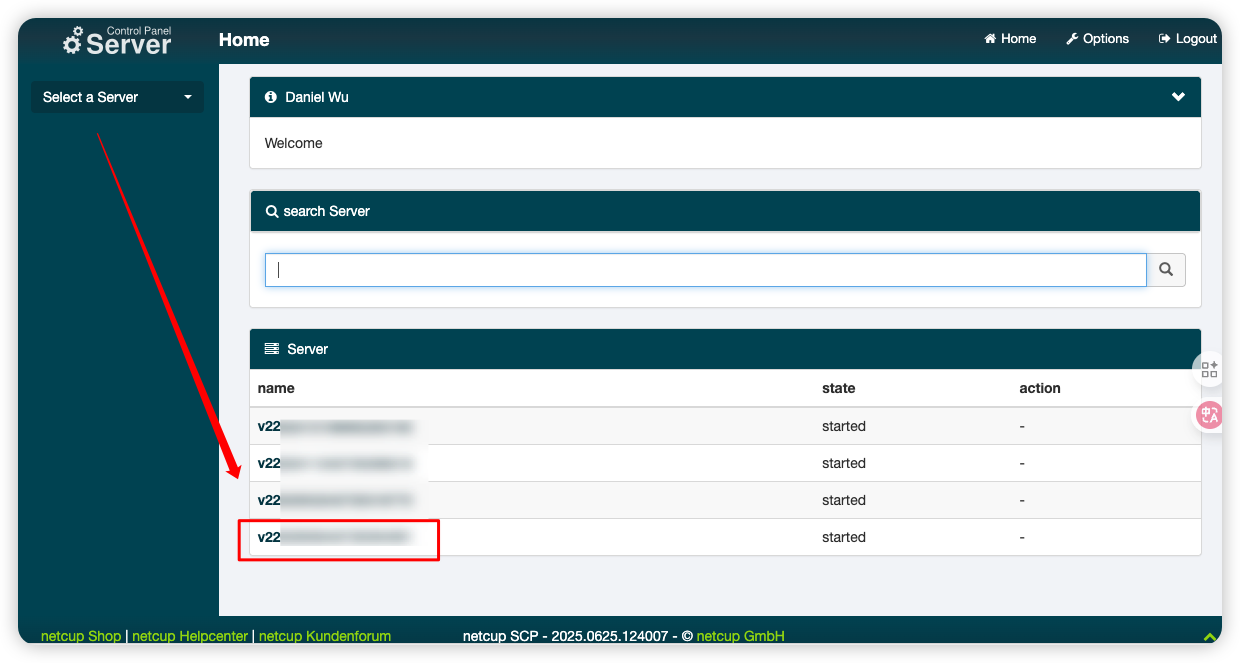This screenshot has height=663, width=1240.
Task: Open Options in the top navigation
Action: coord(1097,39)
